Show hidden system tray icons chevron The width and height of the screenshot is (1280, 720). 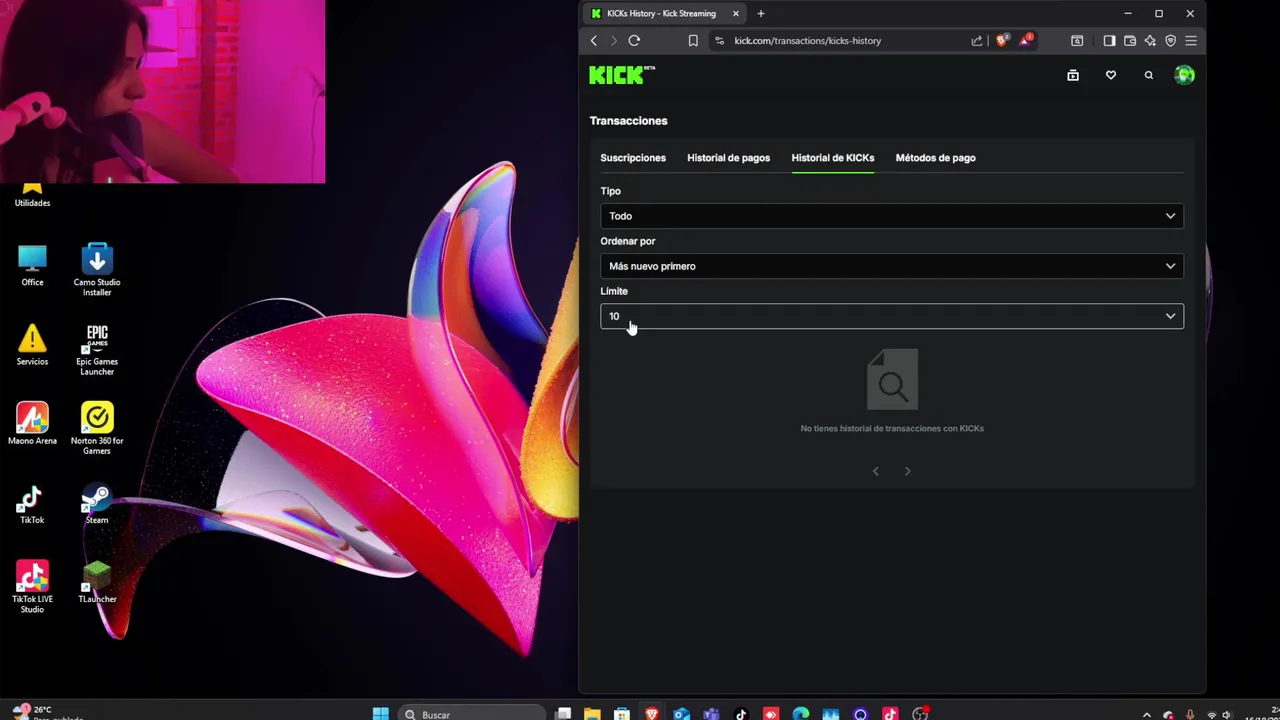[1147, 715]
